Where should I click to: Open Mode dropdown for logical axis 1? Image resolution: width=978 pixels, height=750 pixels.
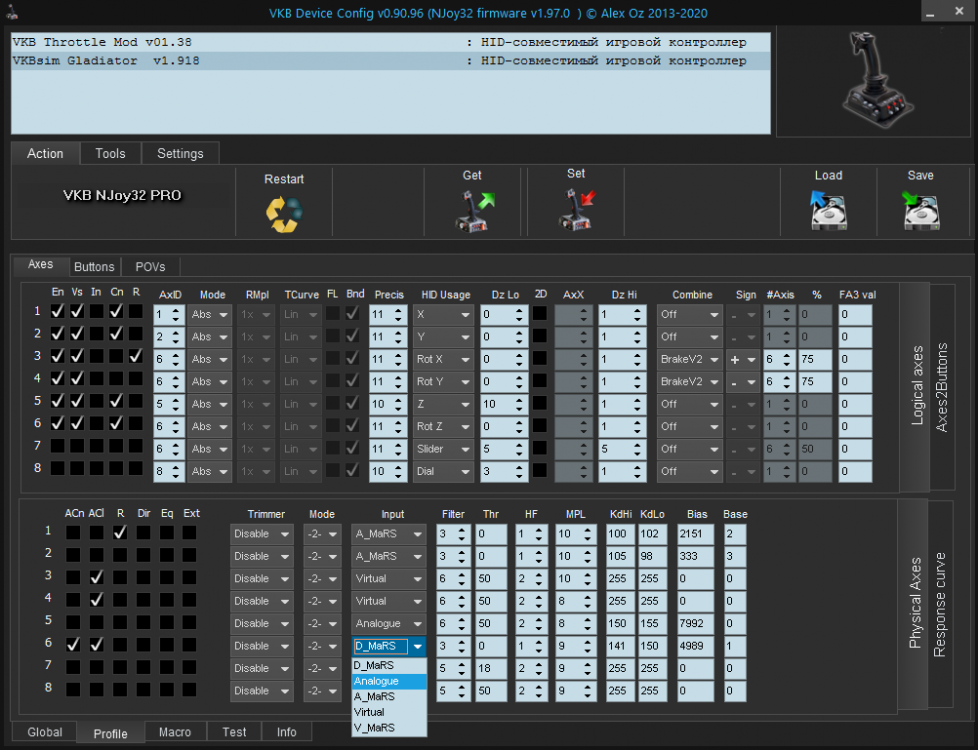click(x=210, y=314)
